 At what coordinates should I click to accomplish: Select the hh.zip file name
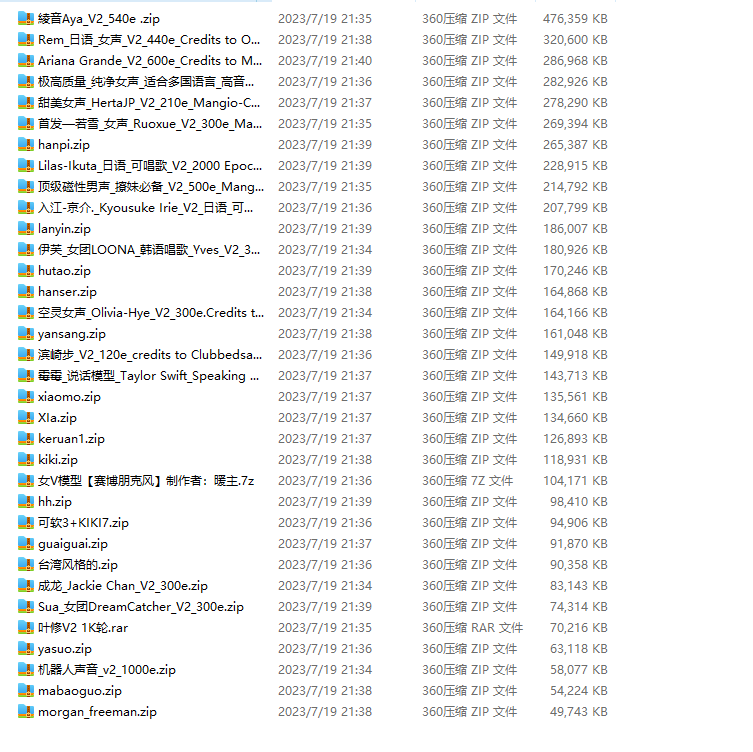(x=55, y=502)
